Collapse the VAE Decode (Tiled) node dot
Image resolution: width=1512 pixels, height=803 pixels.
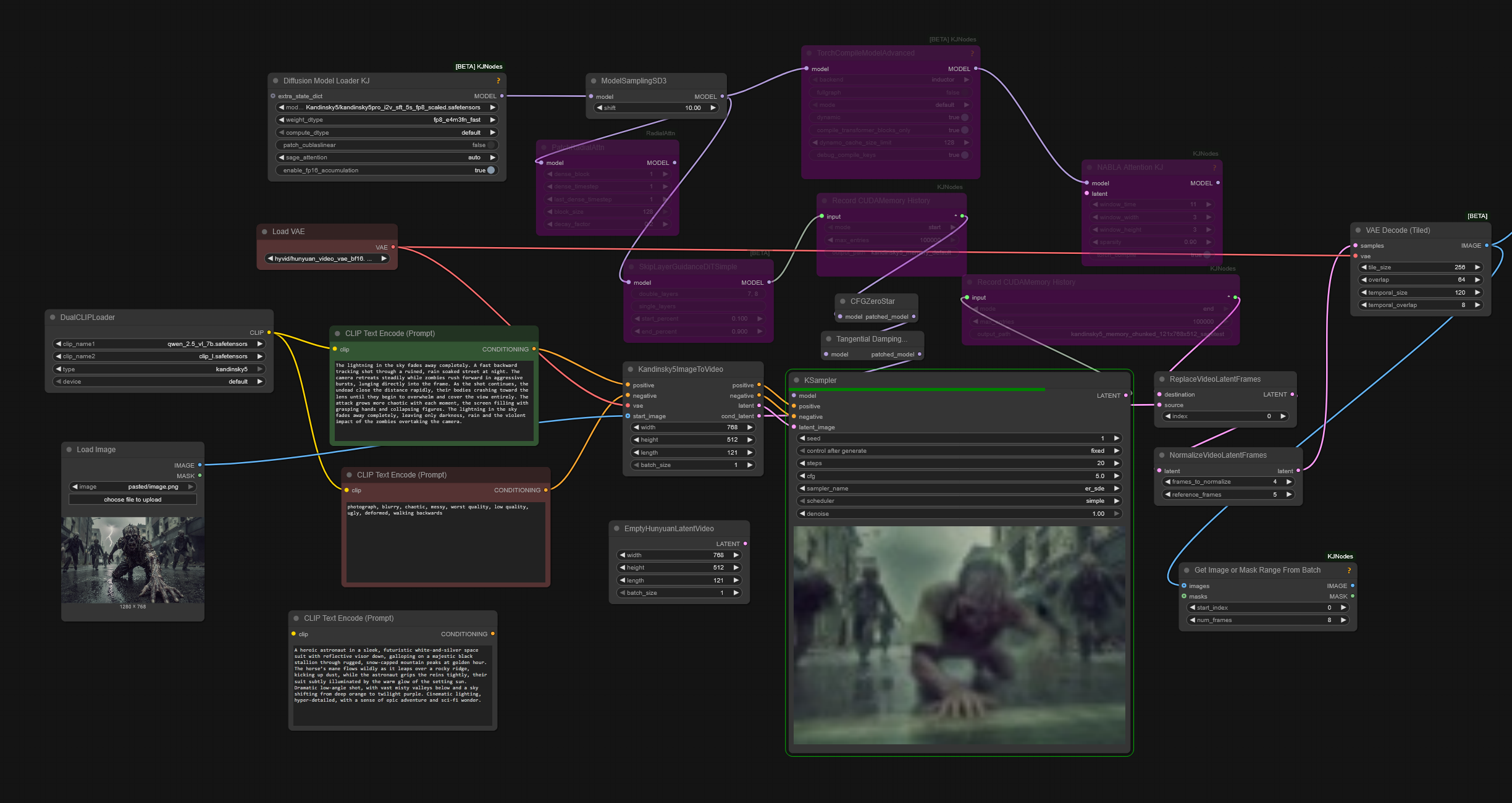click(x=1358, y=230)
